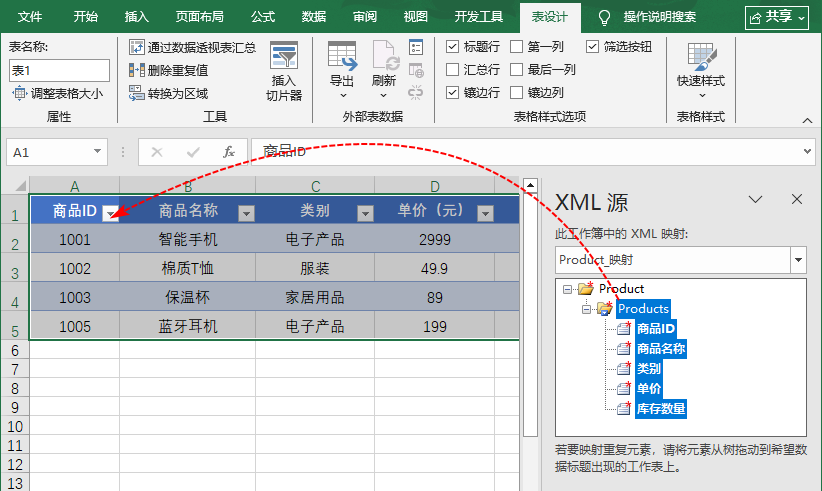
Task: Cancel formula entry with the X icon
Action: coord(157,152)
